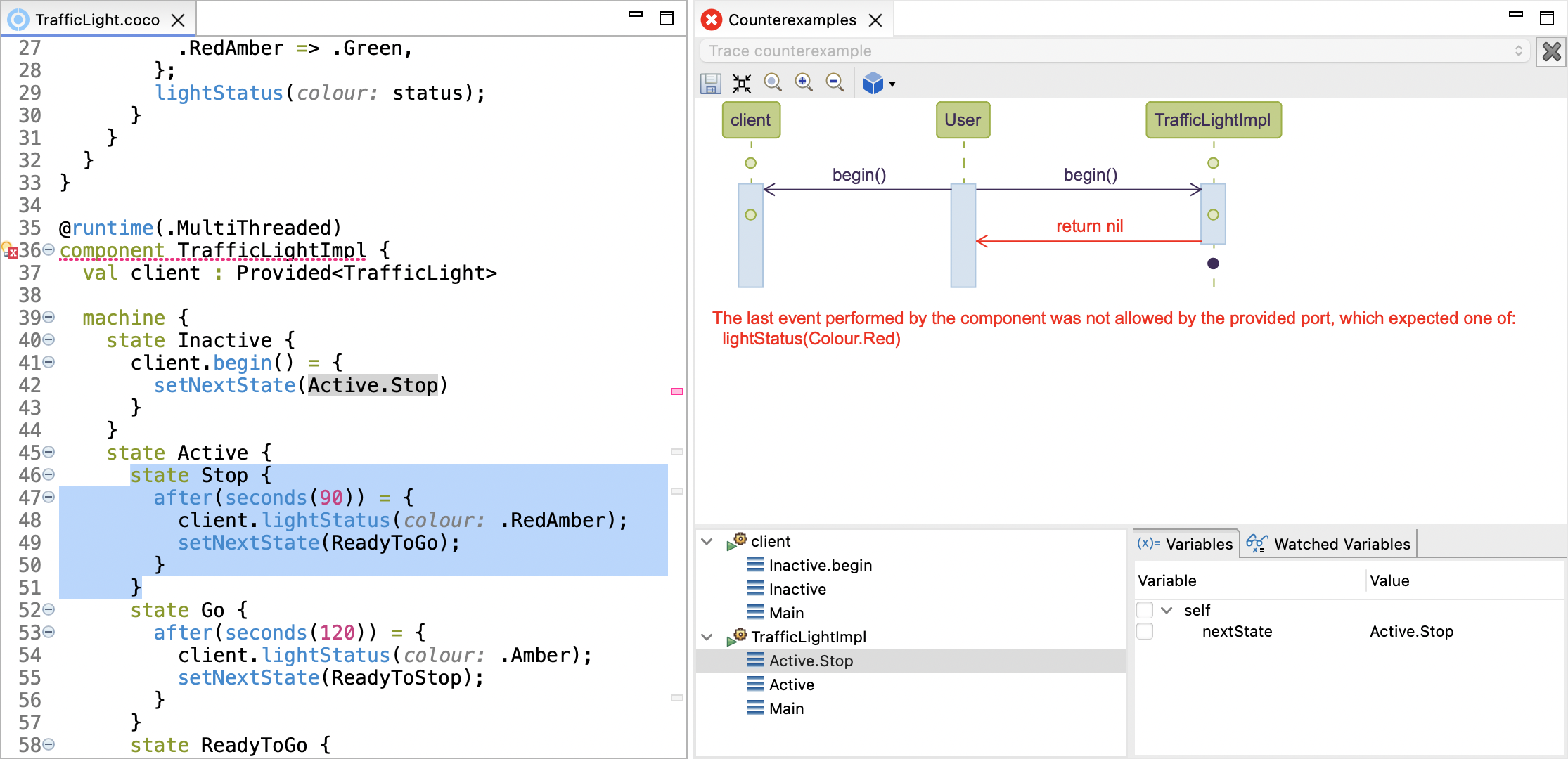
Task: Switch to the Variables tab
Action: (1186, 544)
